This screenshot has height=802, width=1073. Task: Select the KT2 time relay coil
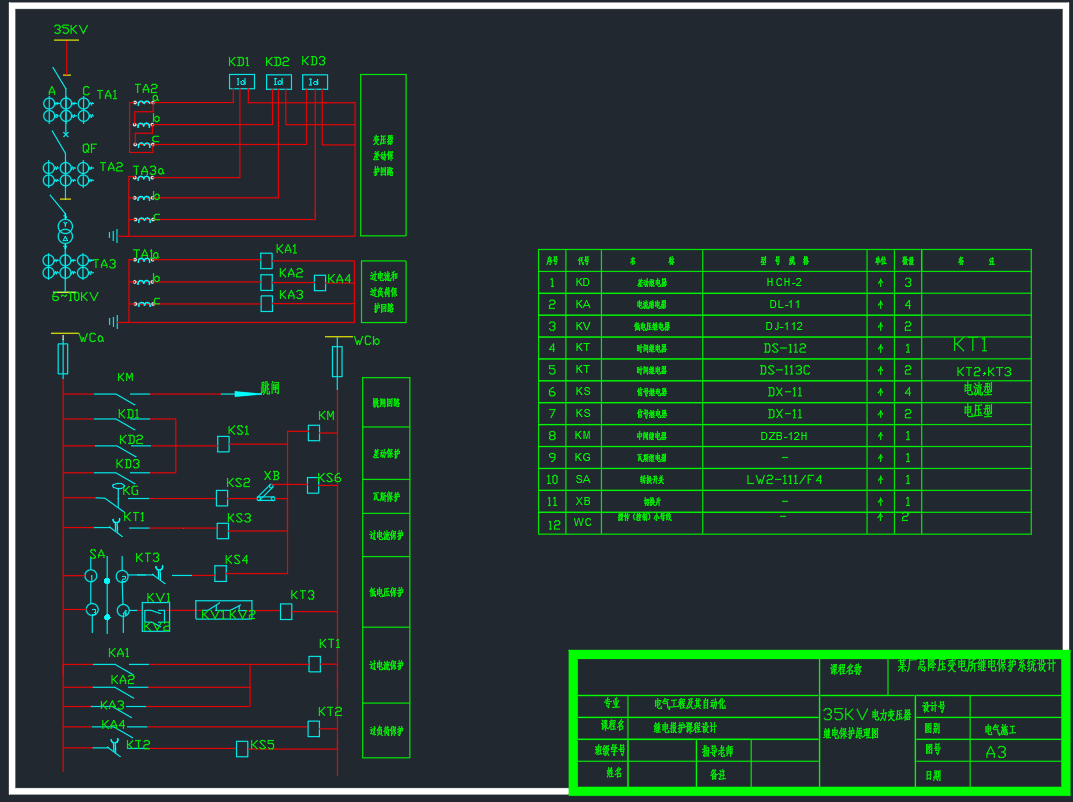[x=313, y=729]
